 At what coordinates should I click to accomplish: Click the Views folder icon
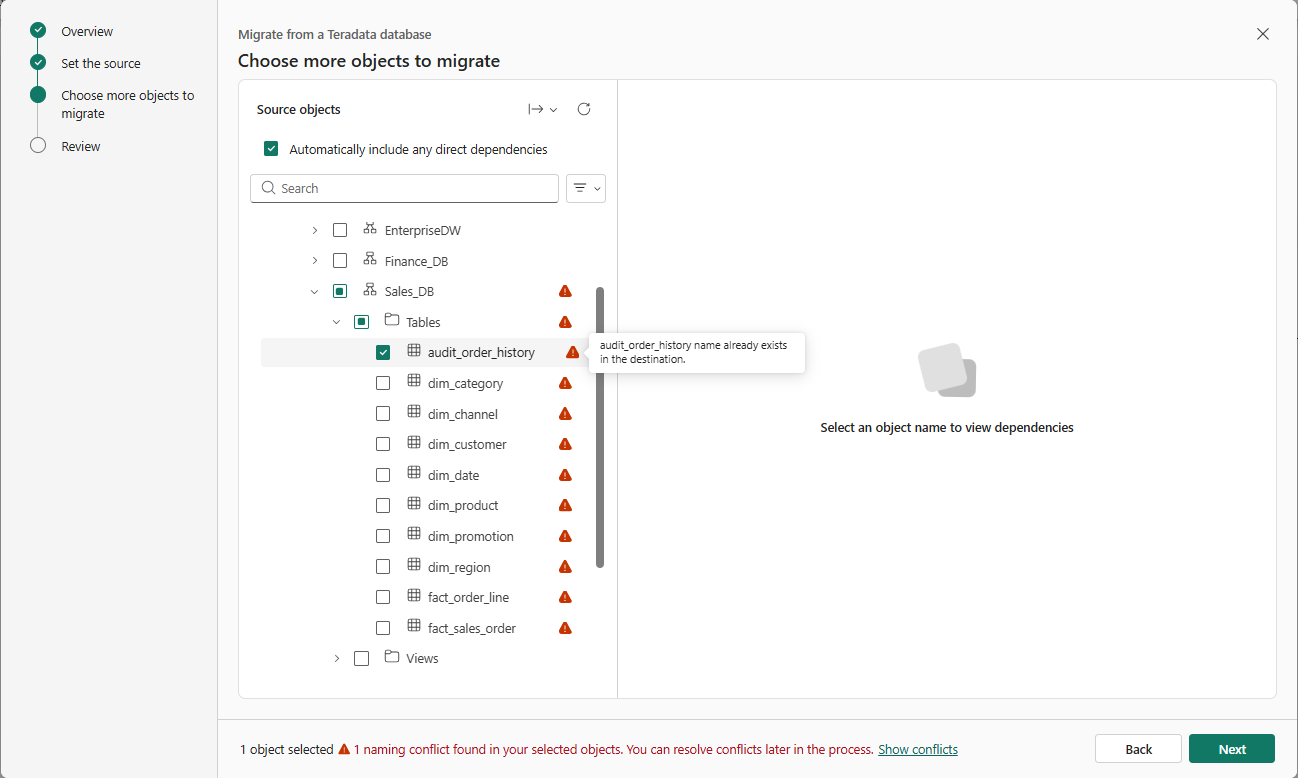click(392, 657)
